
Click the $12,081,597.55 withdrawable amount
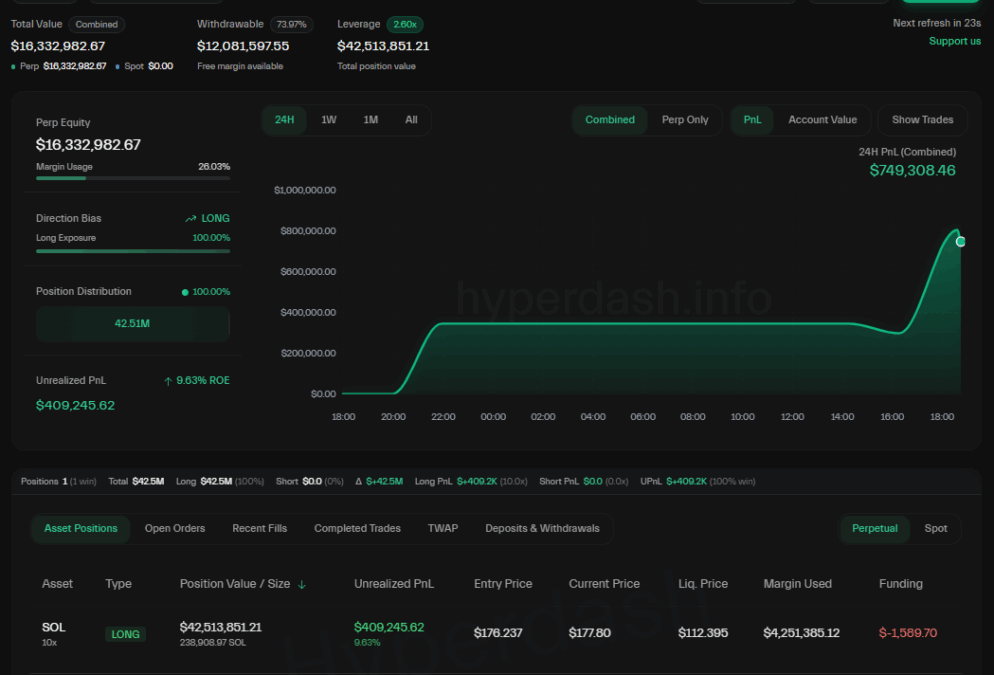pyautogui.click(x=243, y=46)
